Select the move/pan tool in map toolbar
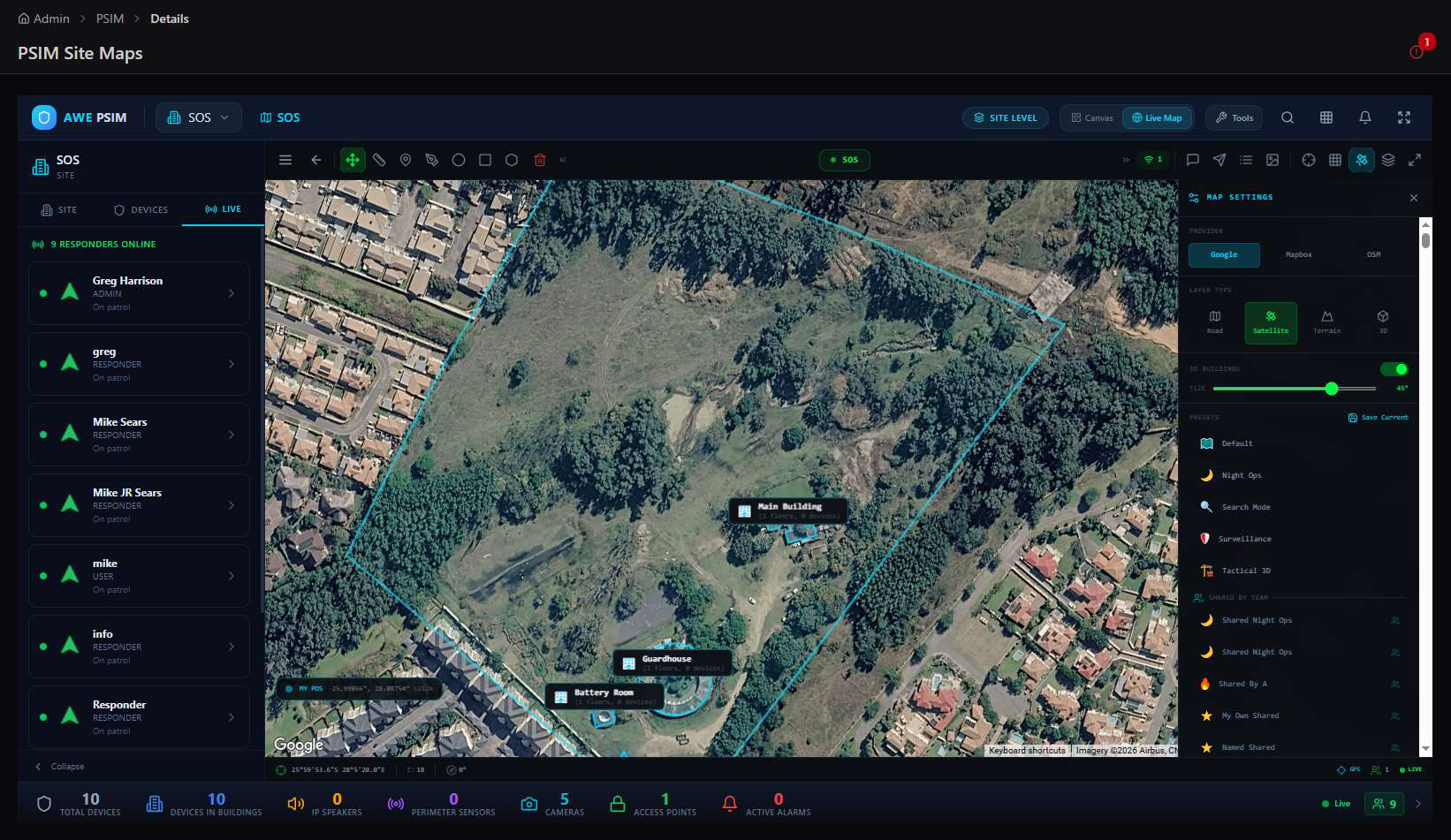1451x840 pixels. pos(353,160)
